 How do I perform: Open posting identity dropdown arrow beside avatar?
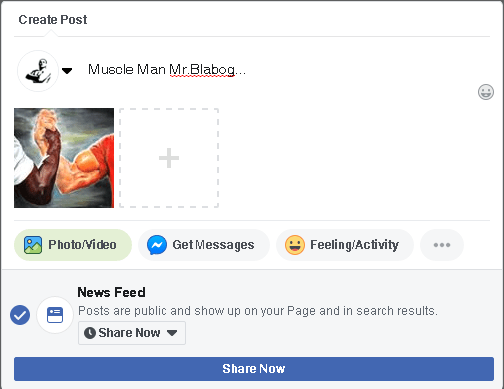pos(67,71)
